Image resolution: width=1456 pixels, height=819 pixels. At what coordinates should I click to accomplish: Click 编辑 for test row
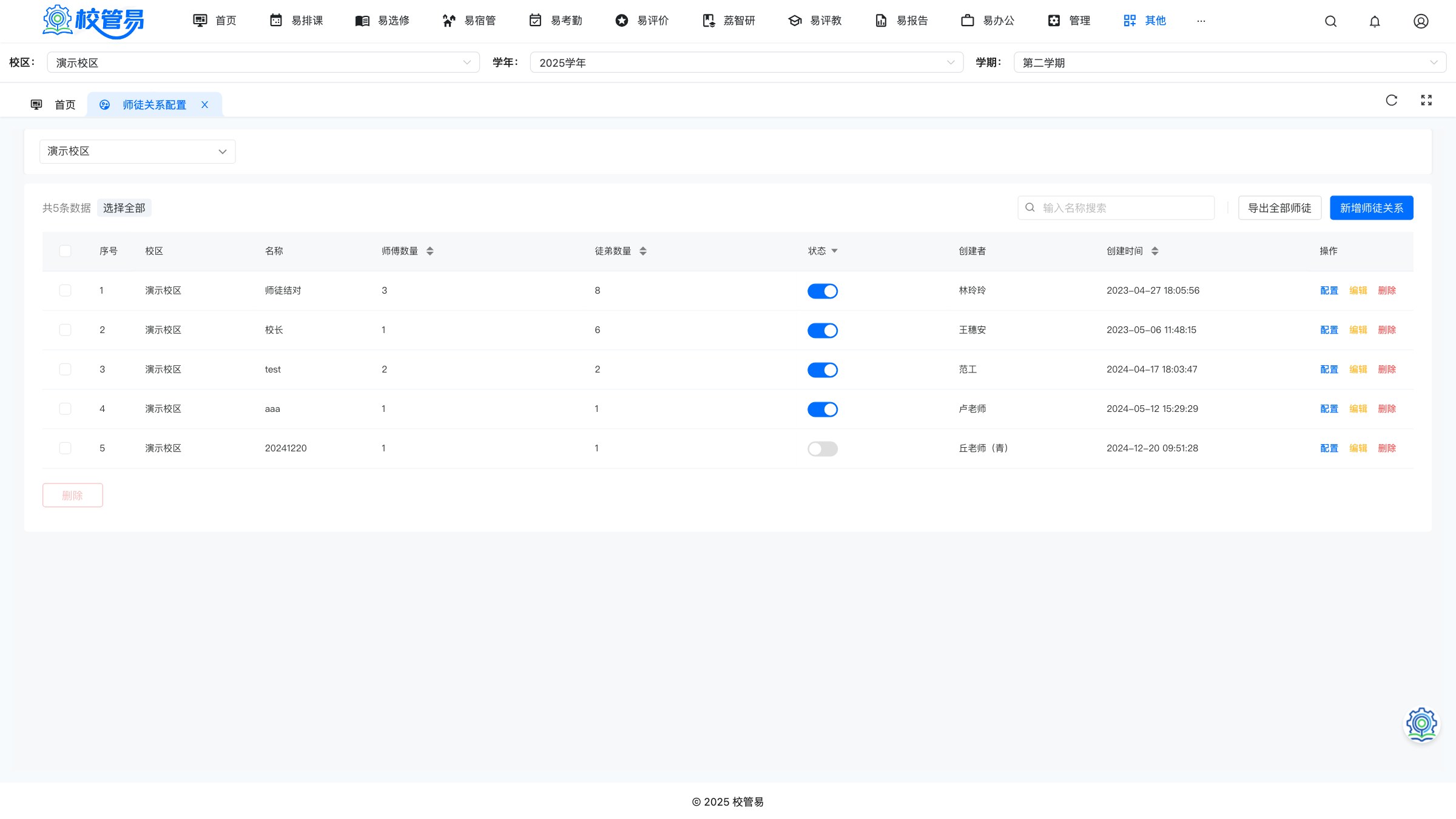click(1358, 369)
